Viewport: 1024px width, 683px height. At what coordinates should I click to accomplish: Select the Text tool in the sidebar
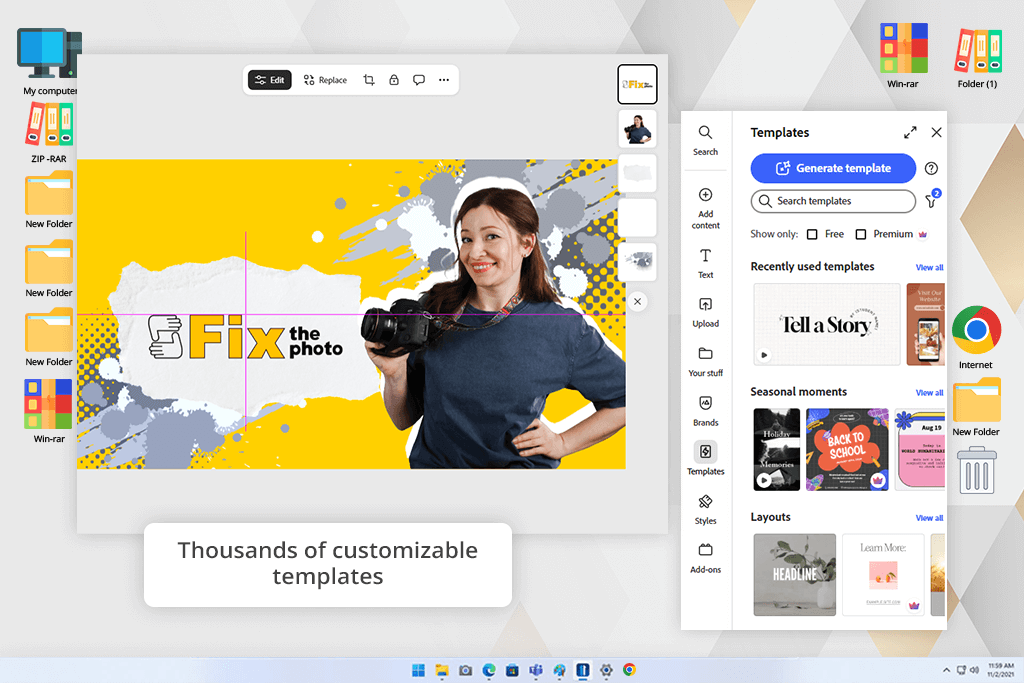[x=705, y=264]
